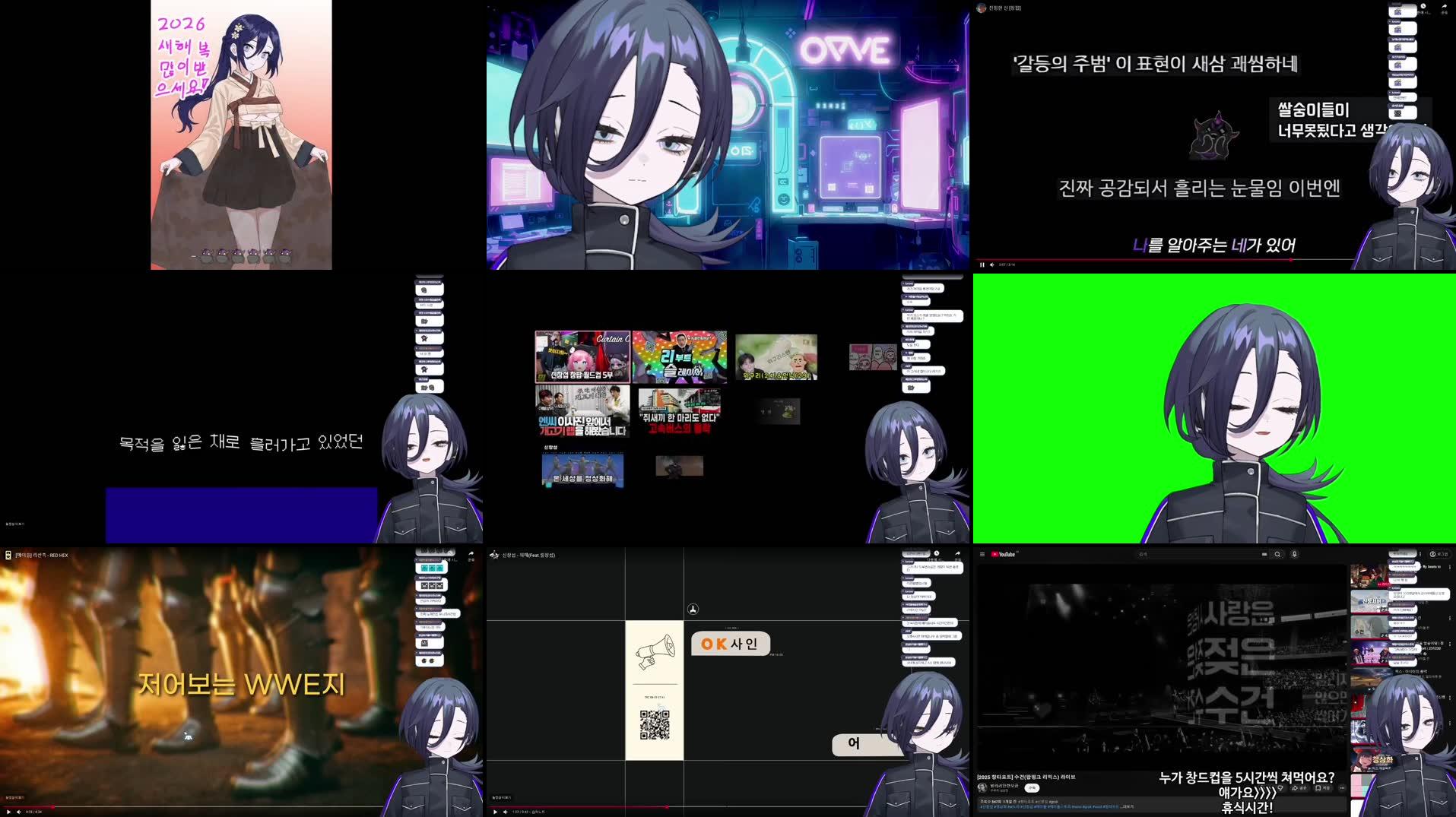
Task: Click the search magnifier icon
Action: 1278,554
